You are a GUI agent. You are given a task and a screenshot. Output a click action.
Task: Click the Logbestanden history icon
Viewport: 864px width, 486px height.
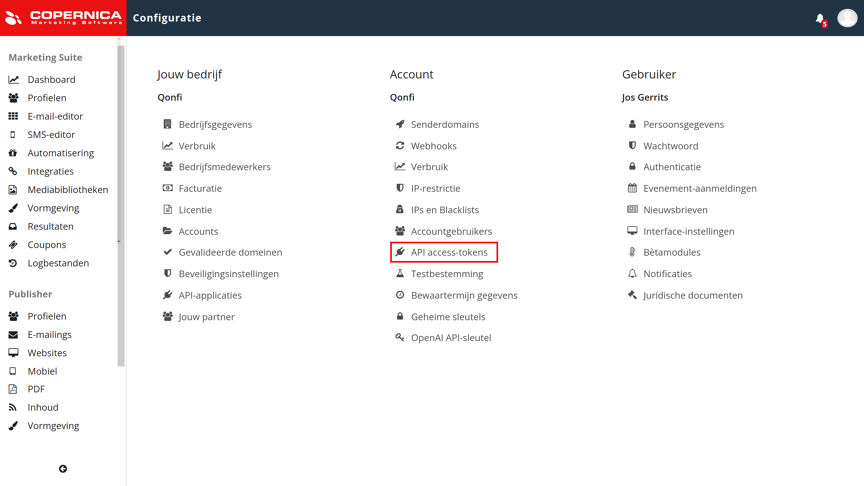click(13, 263)
